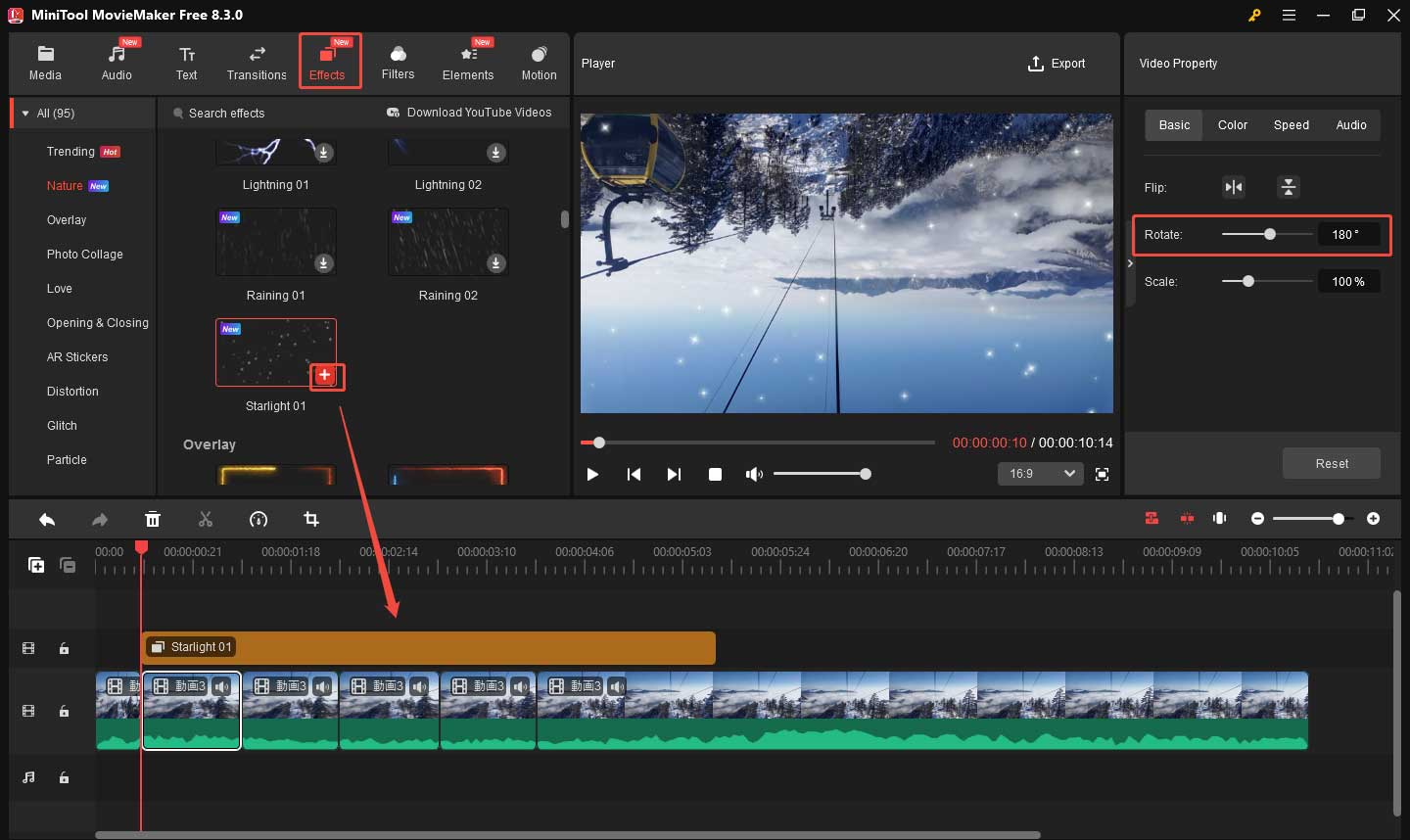Open the Media library tab
This screenshot has width=1410, height=840.
[45, 63]
